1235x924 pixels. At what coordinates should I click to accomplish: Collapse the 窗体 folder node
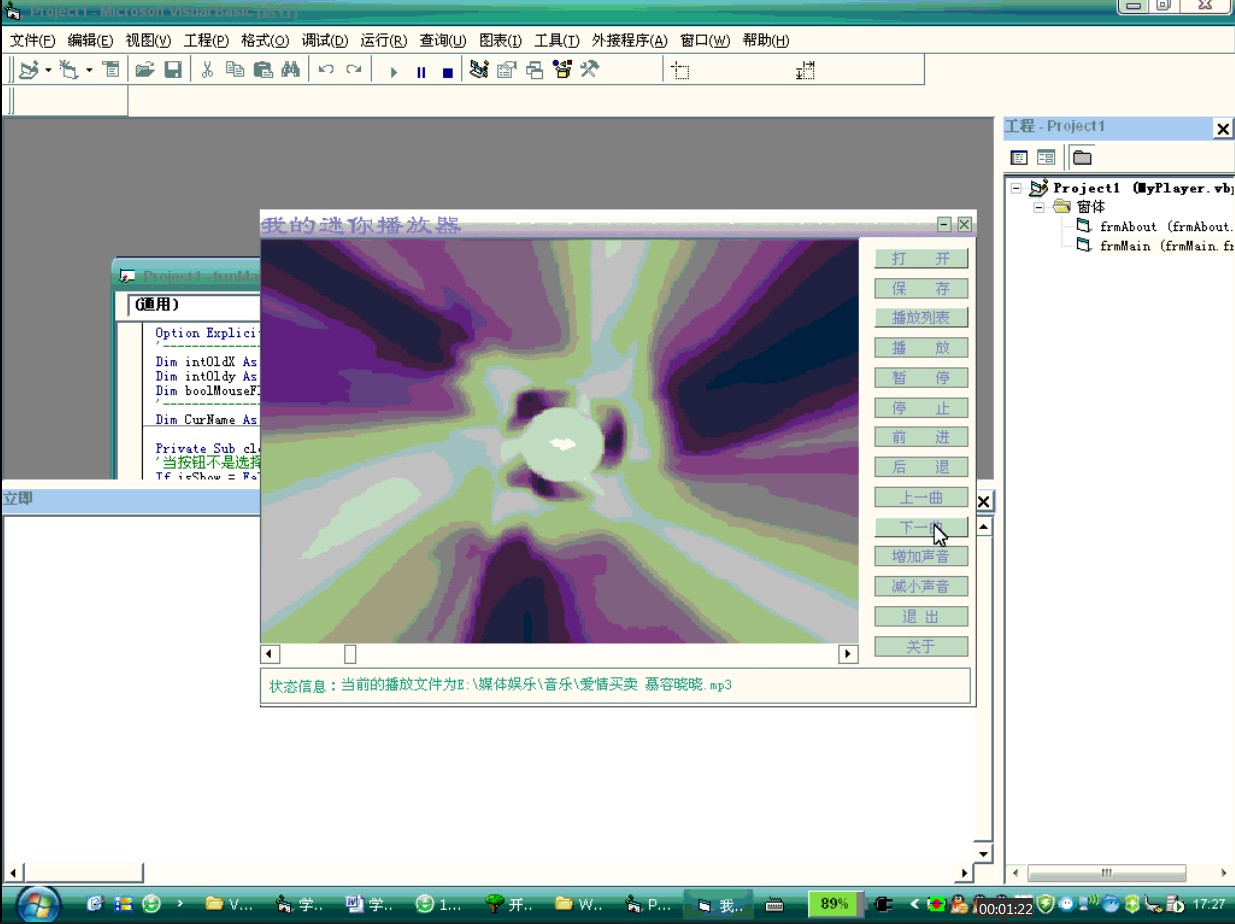1039,207
